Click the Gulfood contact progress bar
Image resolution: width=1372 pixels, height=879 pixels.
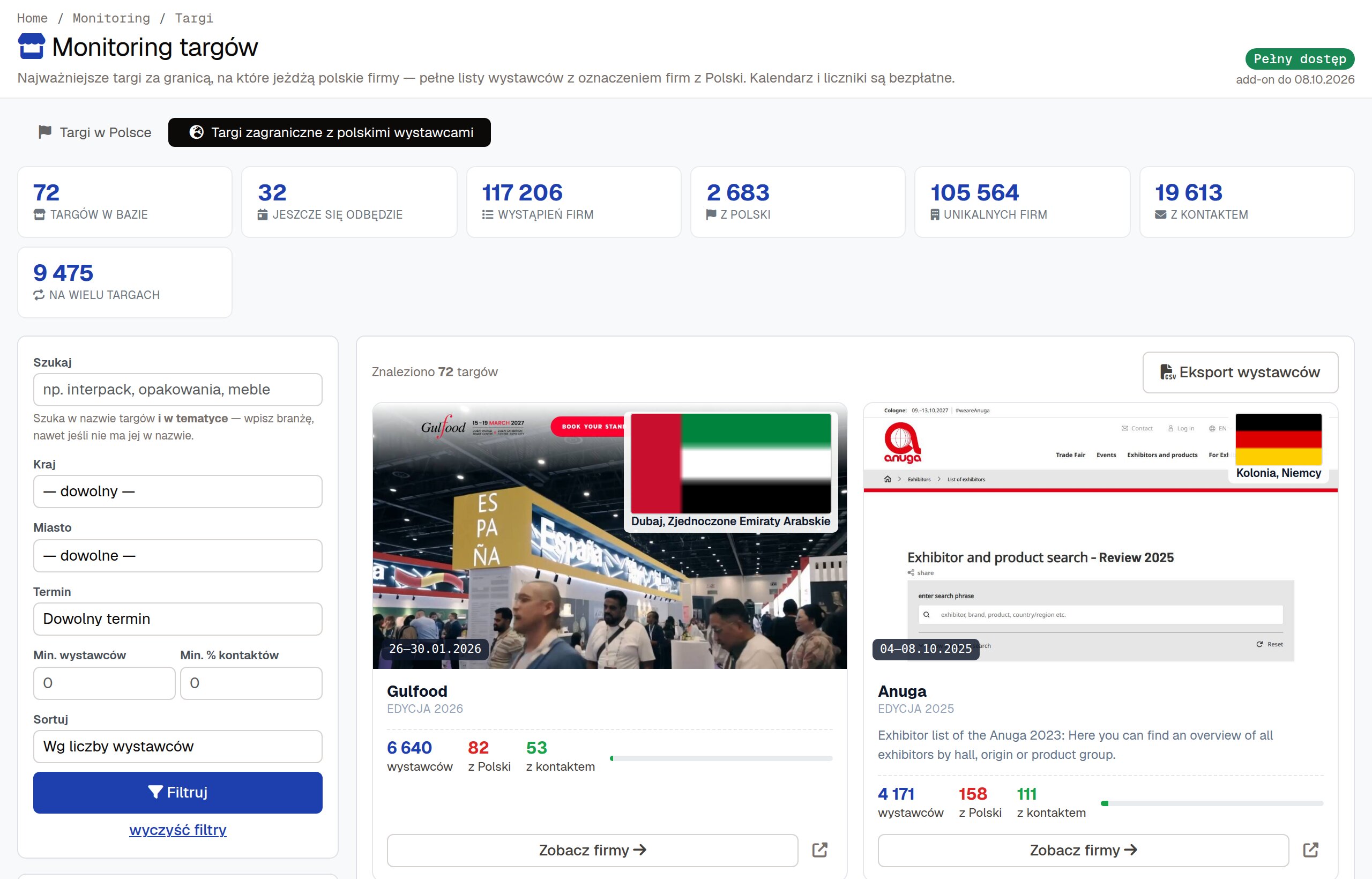click(x=721, y=758)
